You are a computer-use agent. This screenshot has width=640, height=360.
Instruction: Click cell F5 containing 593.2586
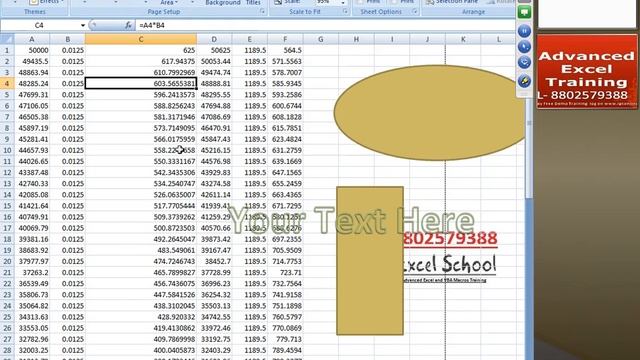click(x=285, y=95)
